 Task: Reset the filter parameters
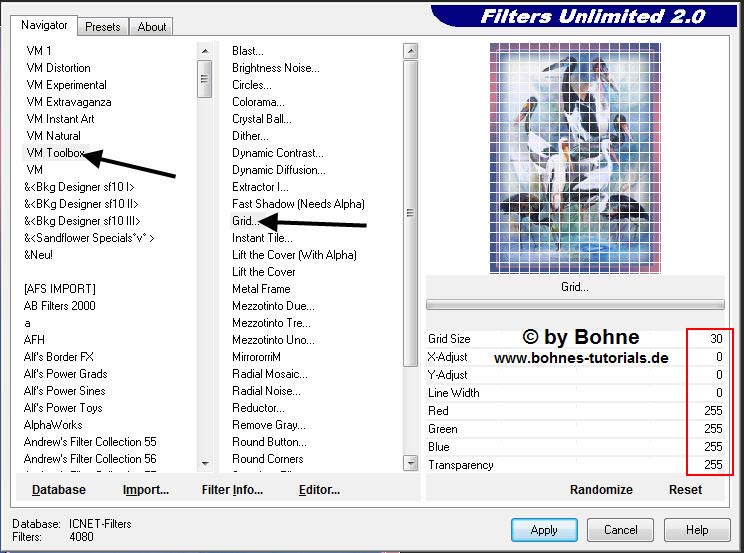pyautogui.click(x=685, y=490)
